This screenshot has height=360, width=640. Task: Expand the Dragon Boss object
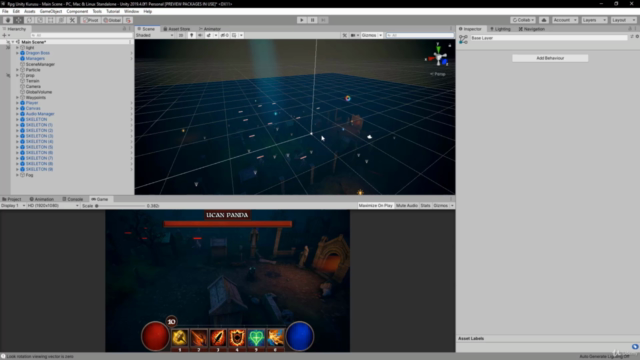18,53
